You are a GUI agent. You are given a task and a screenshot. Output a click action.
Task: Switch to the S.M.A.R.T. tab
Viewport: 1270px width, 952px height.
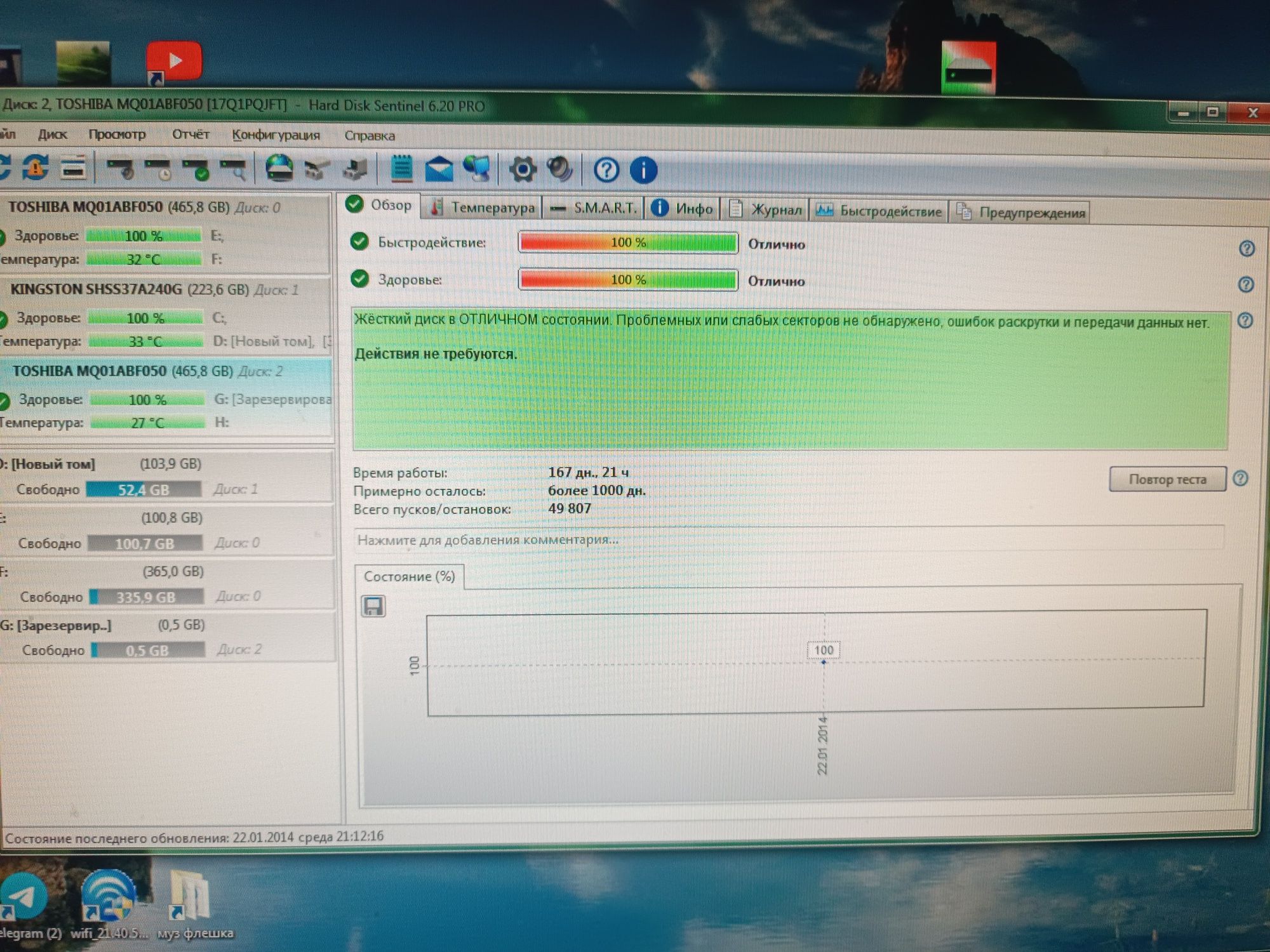click(593, 208)
